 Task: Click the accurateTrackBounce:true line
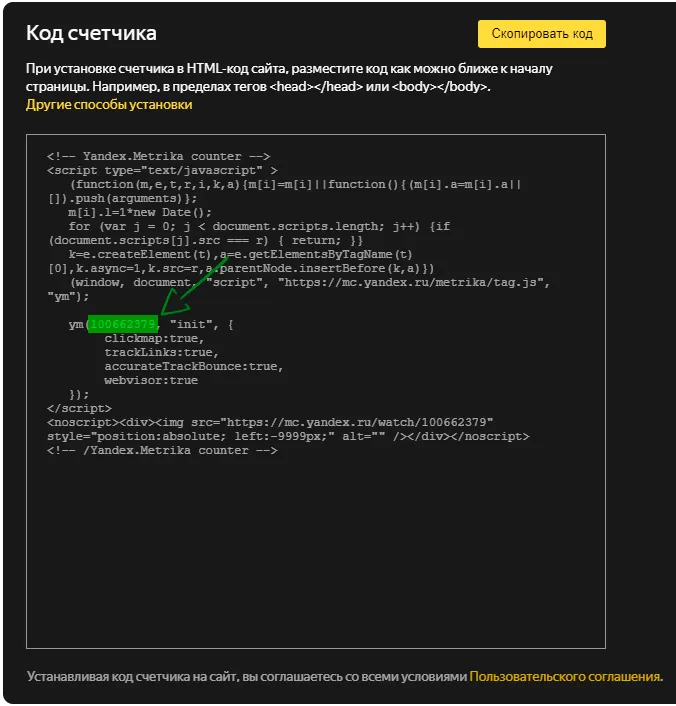(x=194, y=366)
